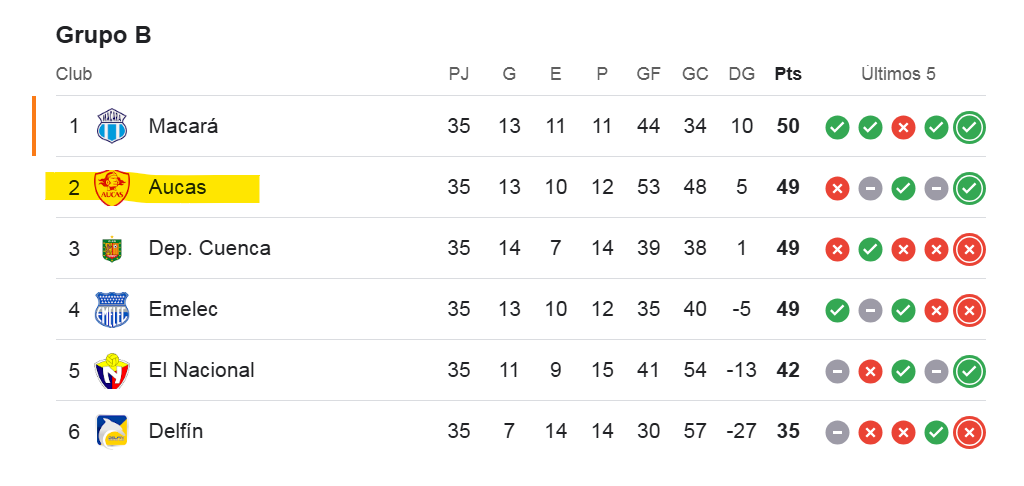
Task: Click Emelec's most recent circled loss icon
Action: (969, 310)
